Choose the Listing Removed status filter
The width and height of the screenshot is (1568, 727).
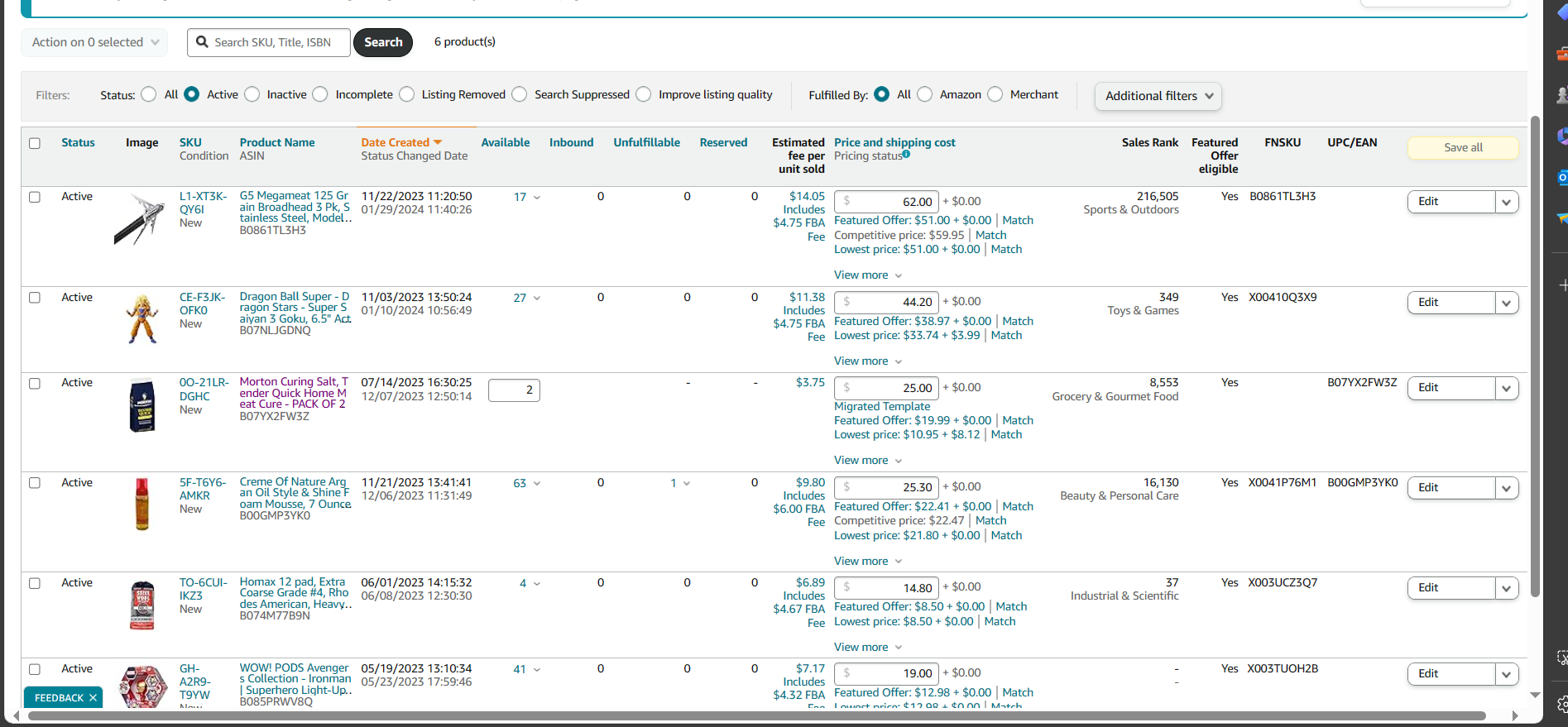pos(406,94)
